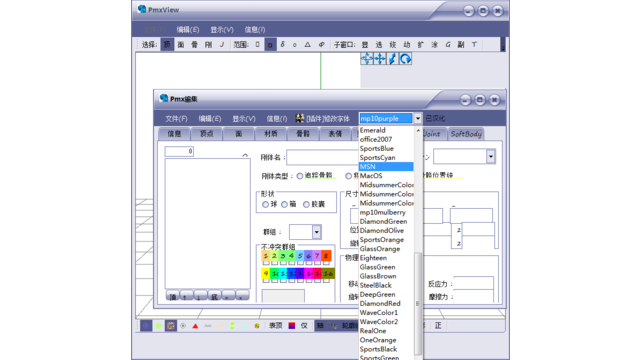Viewport: 640px width, 360px height.
Task: Choose SteelBlack skin from the list
Action: click(x=386, y=285)
